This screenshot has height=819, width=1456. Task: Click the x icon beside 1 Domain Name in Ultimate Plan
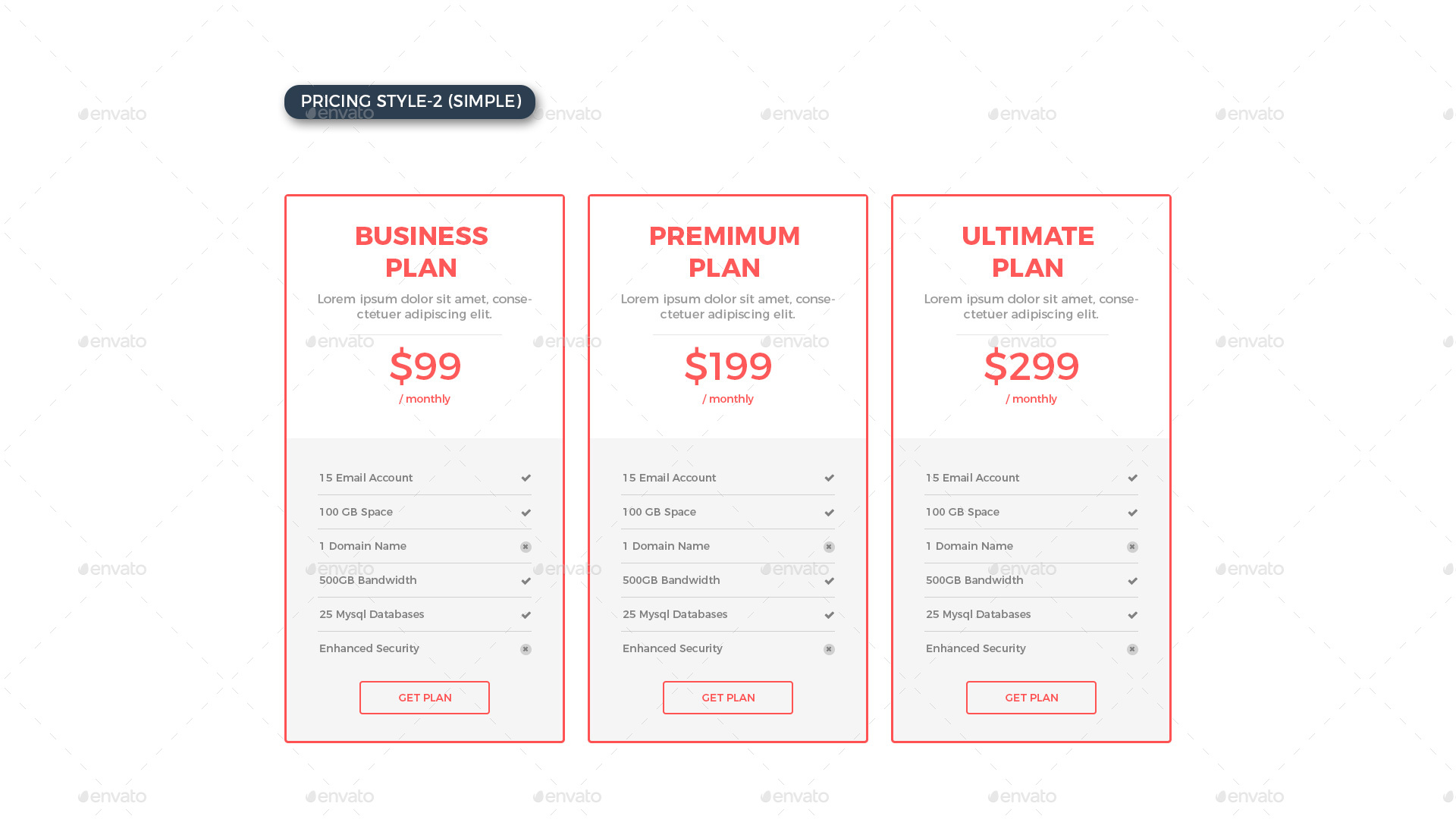pos(1132,546)
